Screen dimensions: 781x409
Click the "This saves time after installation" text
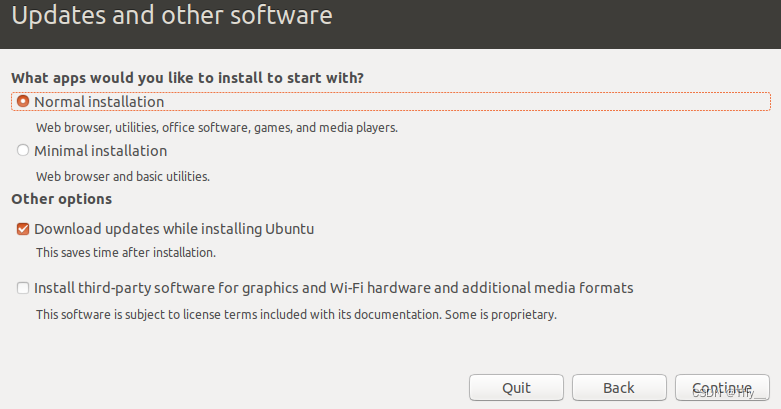click(x=126, y=253)
